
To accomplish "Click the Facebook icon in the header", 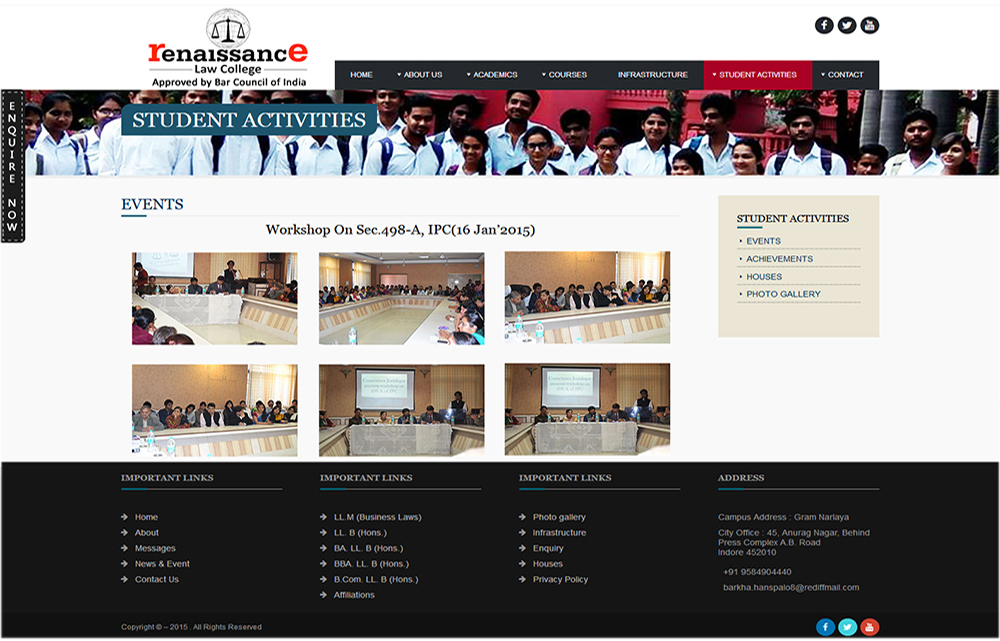I will 824,25.
